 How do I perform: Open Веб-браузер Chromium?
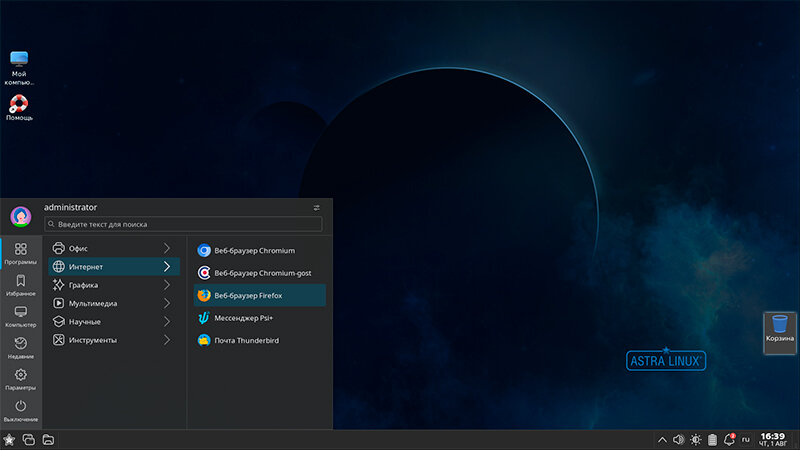click(x=260, y=251)
